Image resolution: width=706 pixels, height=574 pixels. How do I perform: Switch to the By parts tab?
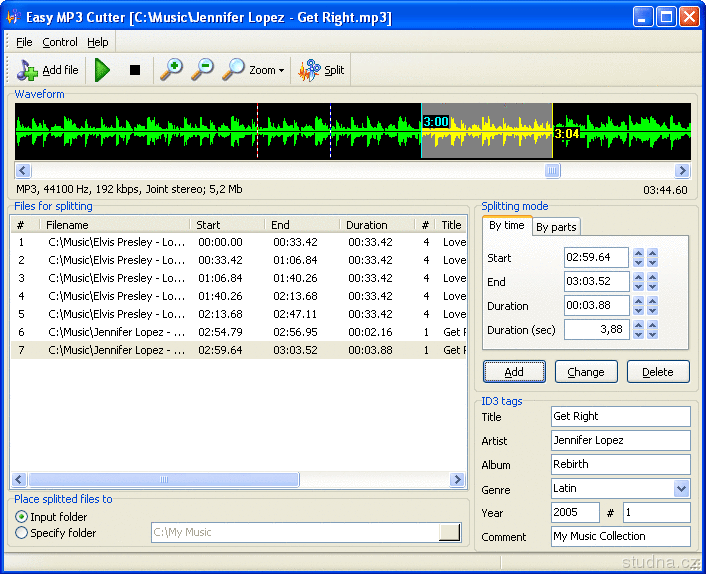point(556,227)
